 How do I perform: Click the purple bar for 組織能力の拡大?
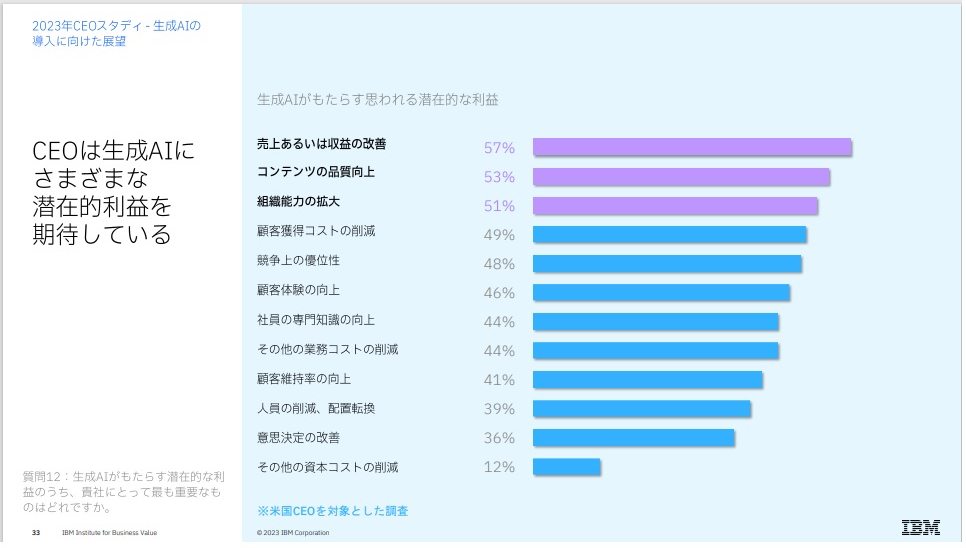coord(675,206)
